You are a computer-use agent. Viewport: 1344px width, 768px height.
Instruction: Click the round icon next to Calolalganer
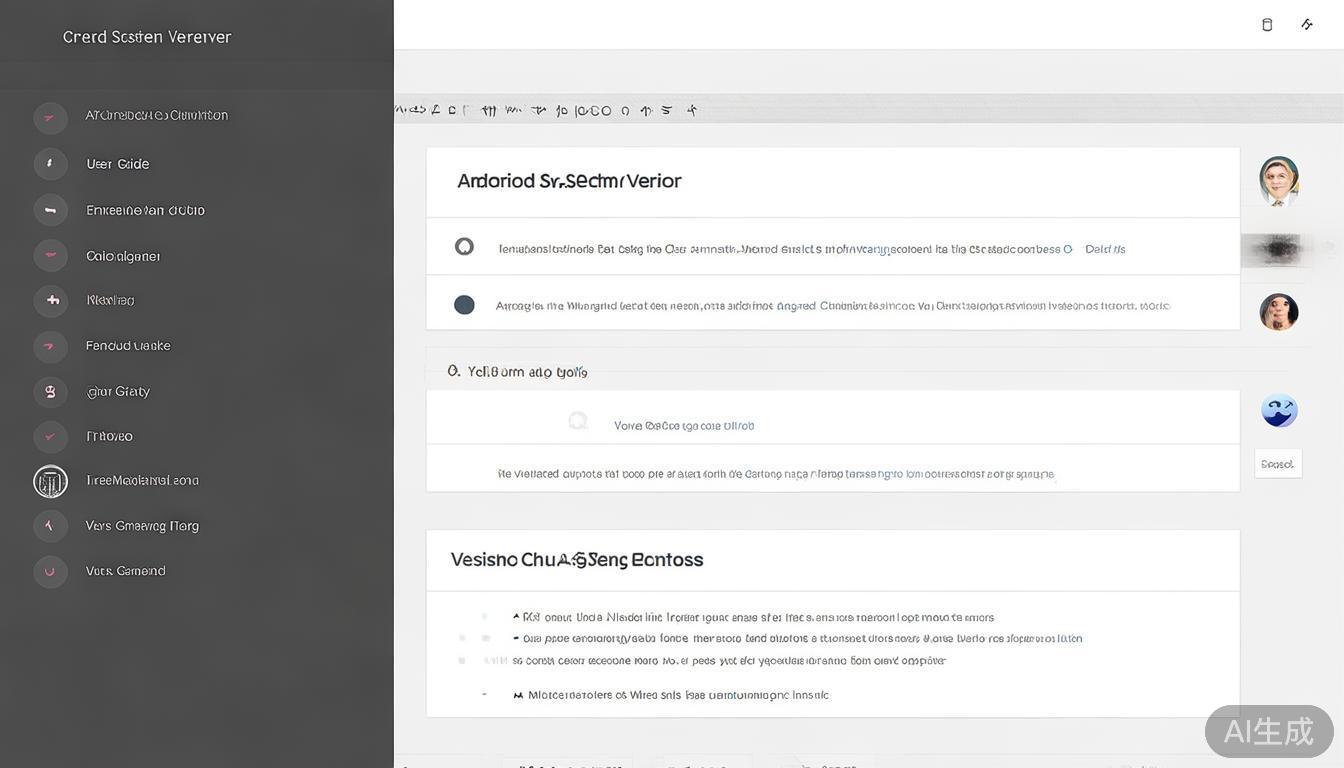pos(50,256)
